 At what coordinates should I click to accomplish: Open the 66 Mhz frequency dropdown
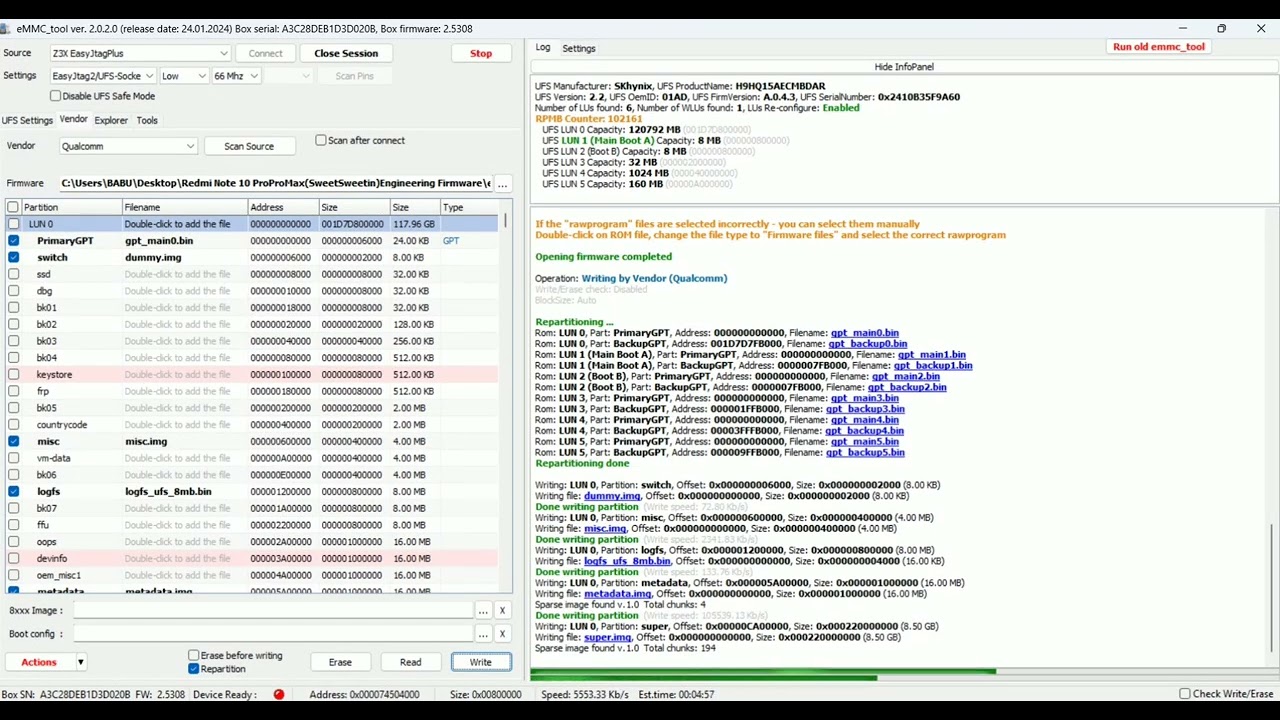coord(236,76)
